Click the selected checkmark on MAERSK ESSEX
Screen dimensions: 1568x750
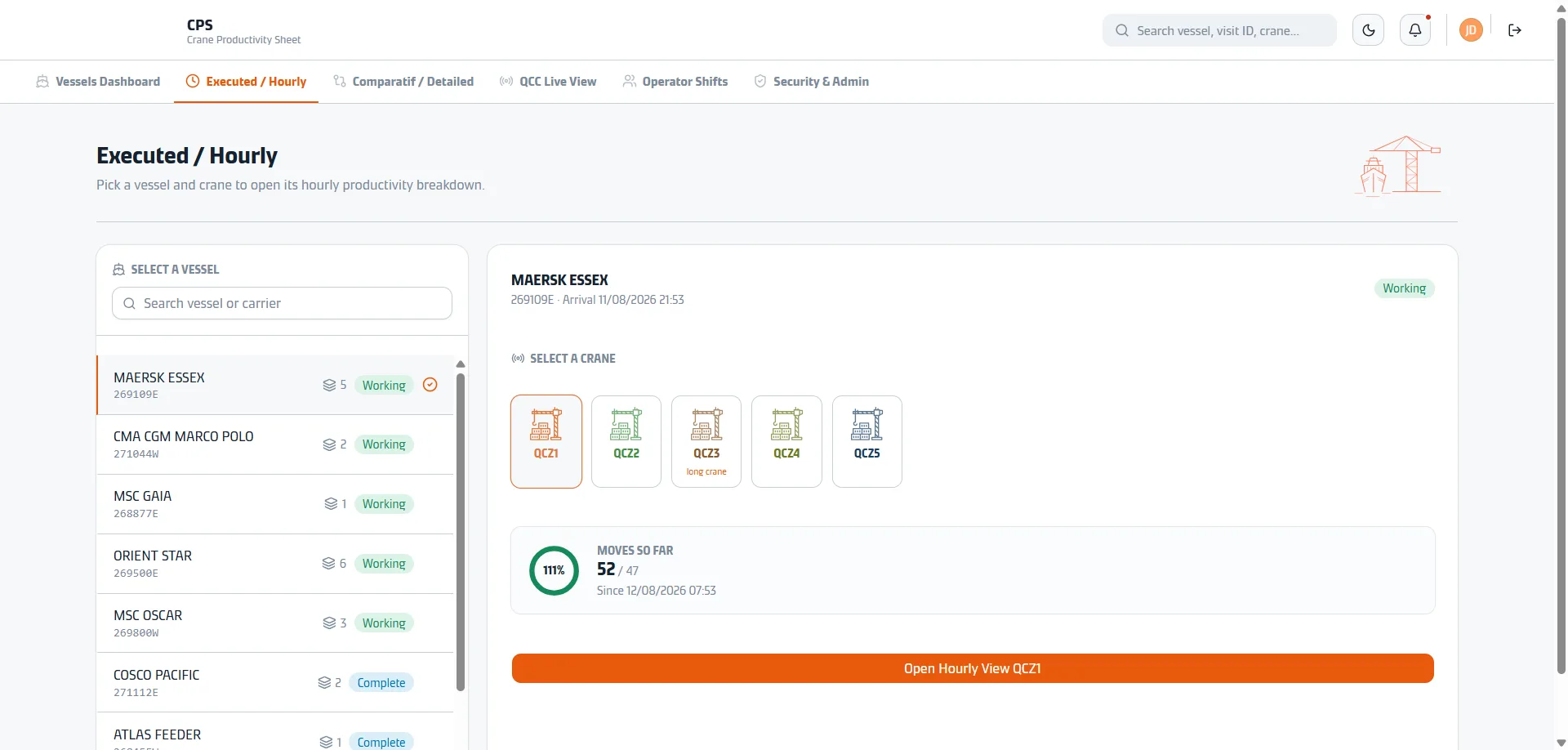(430, 385)
